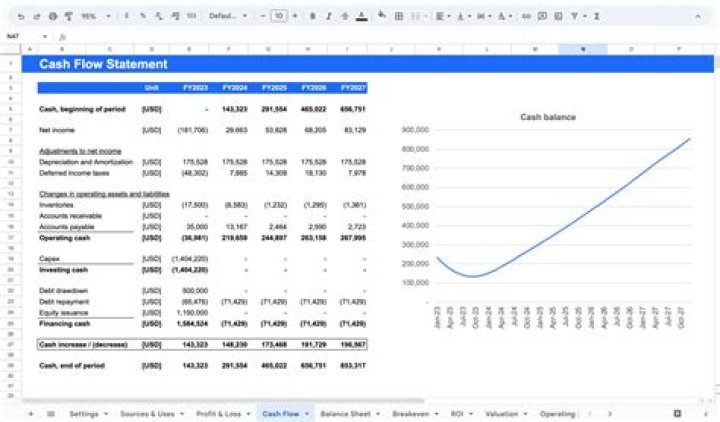Switch to the Breakeven tab
Image resolution: width=720 pixels, height=422 pixels.
click(x=411, y=414)
